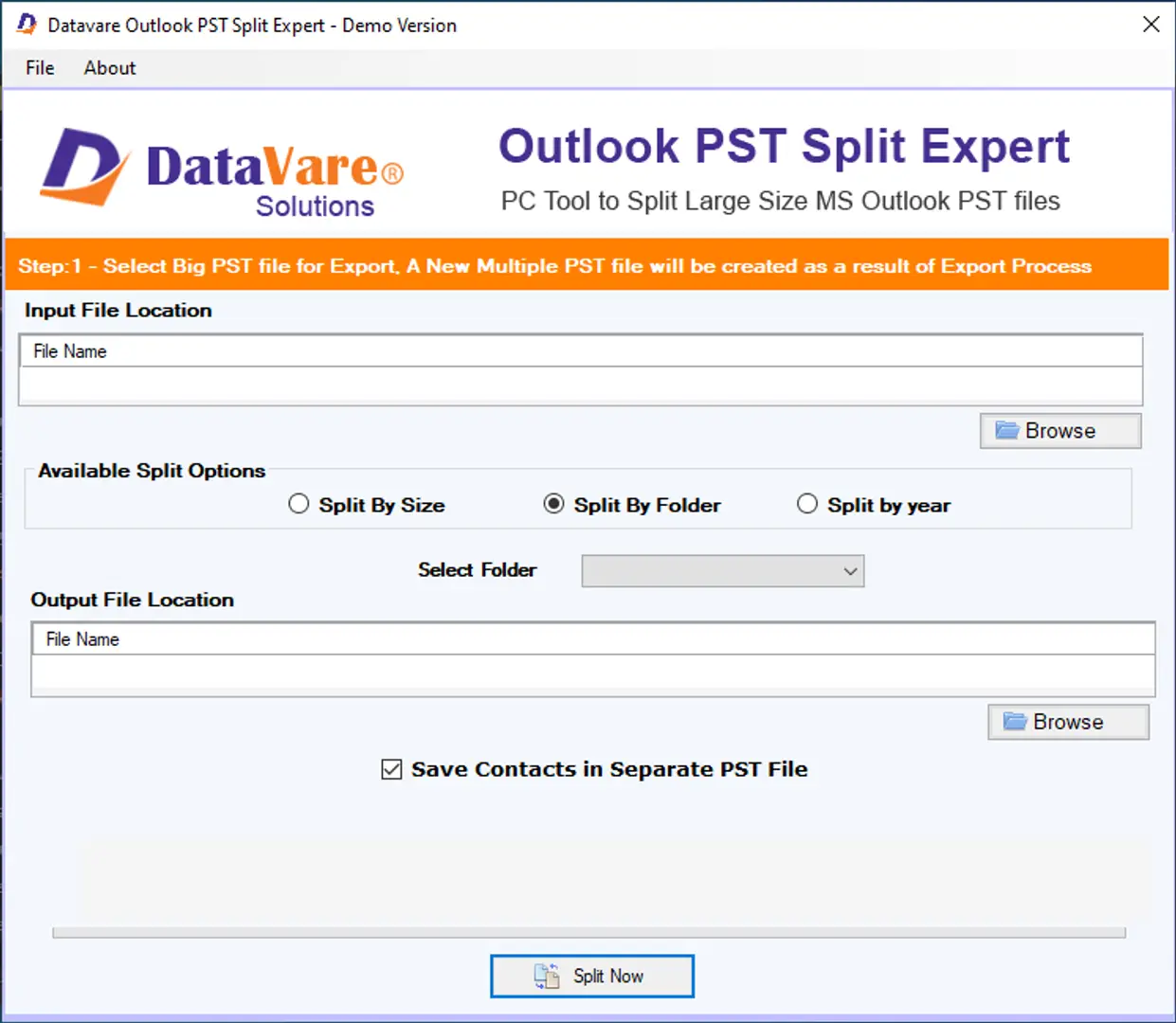Viewport: 1176px width, 1023px height.
Task: Click the DataVare Solutions logo
Action: tap(222, 171)
